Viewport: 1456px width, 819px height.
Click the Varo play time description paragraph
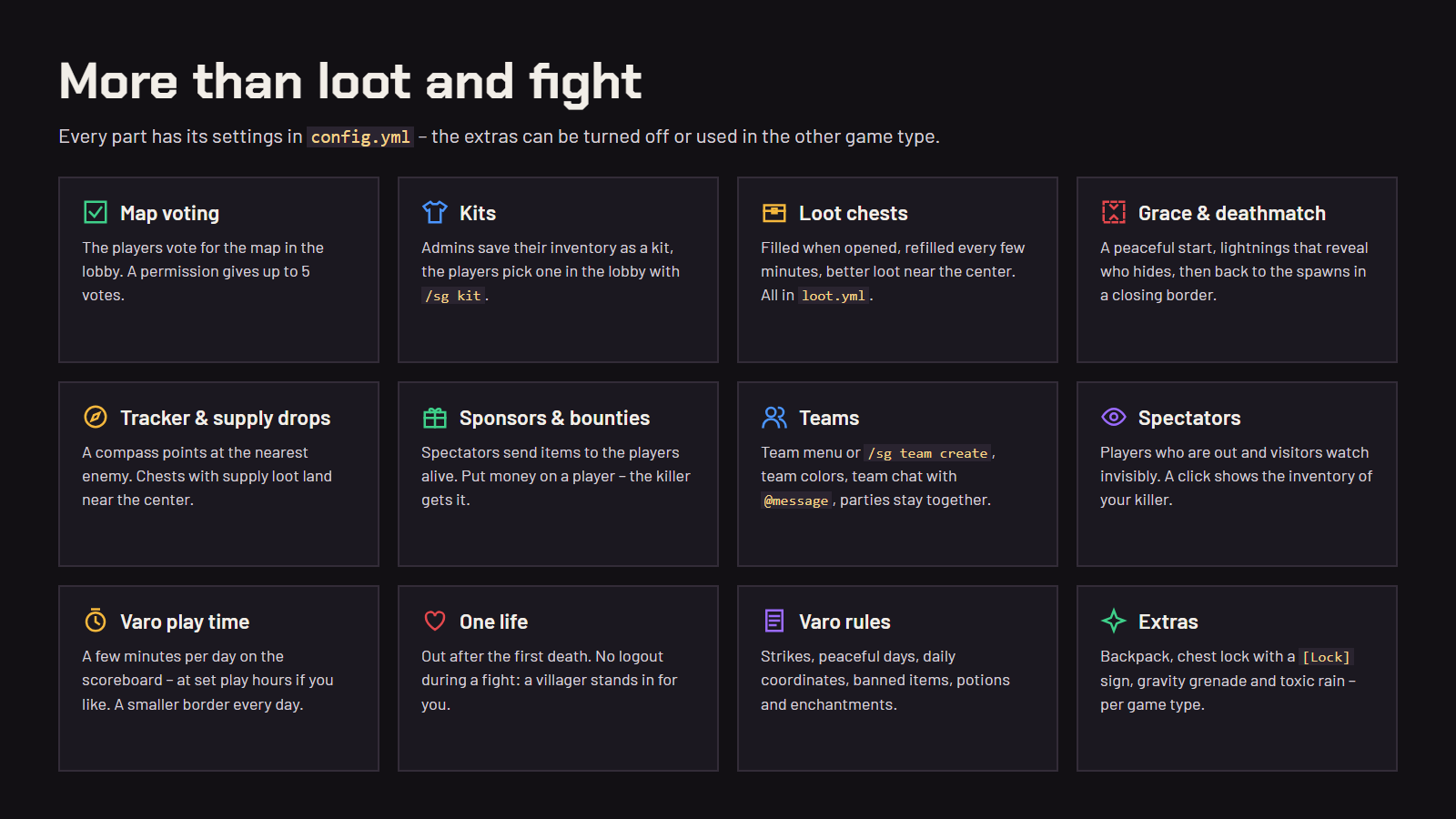[207, 680]
